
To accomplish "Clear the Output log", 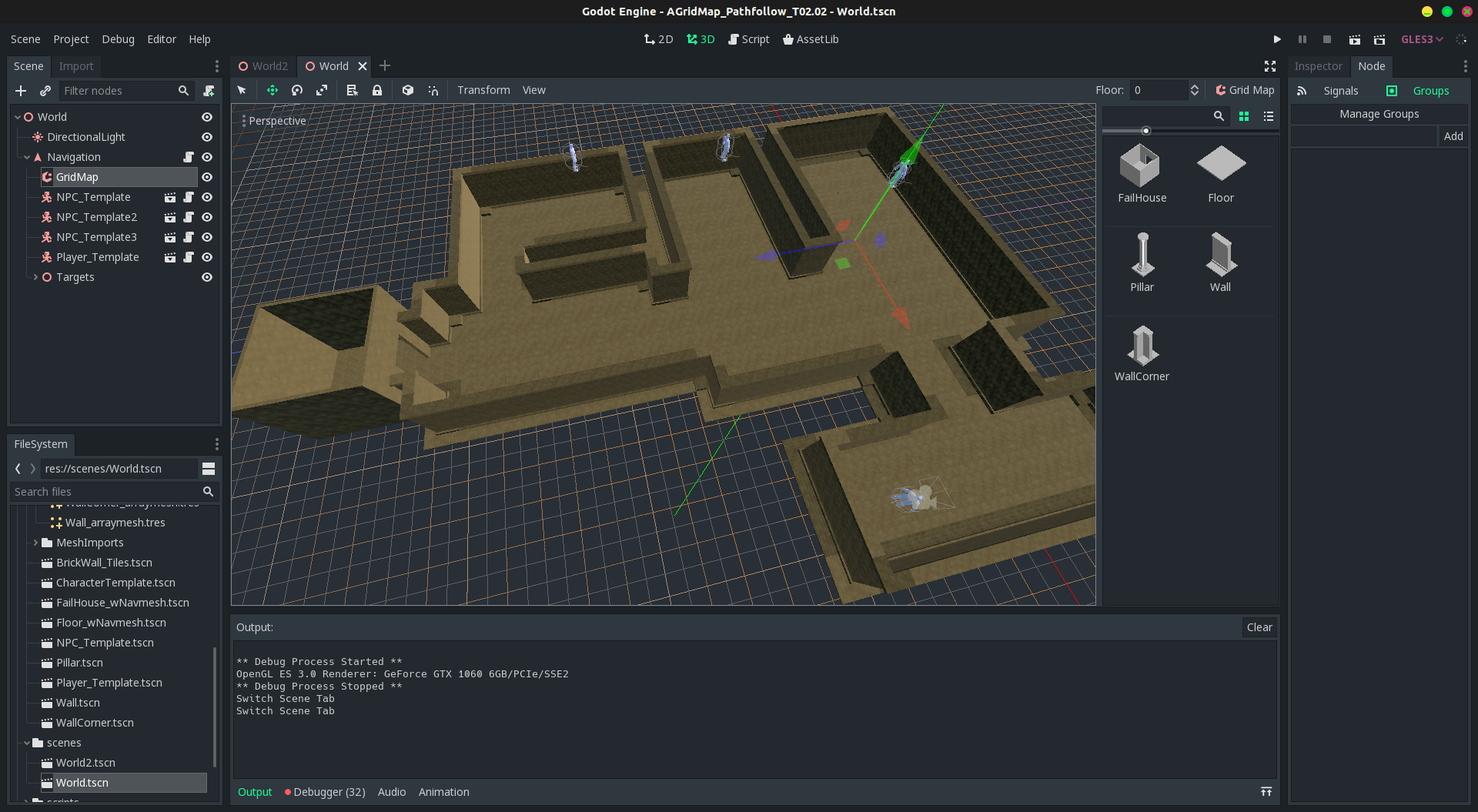I will point(1259,627).
